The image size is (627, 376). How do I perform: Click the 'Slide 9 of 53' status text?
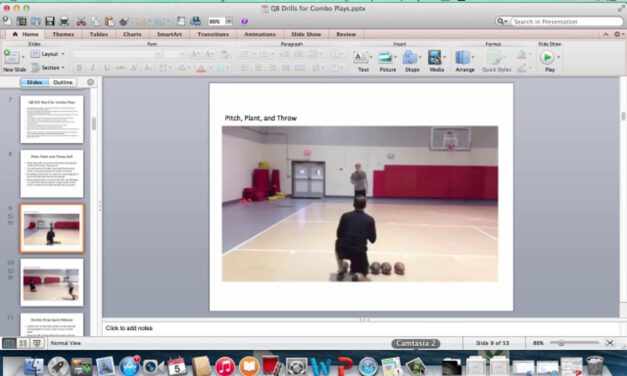click(x=492, y=343)
